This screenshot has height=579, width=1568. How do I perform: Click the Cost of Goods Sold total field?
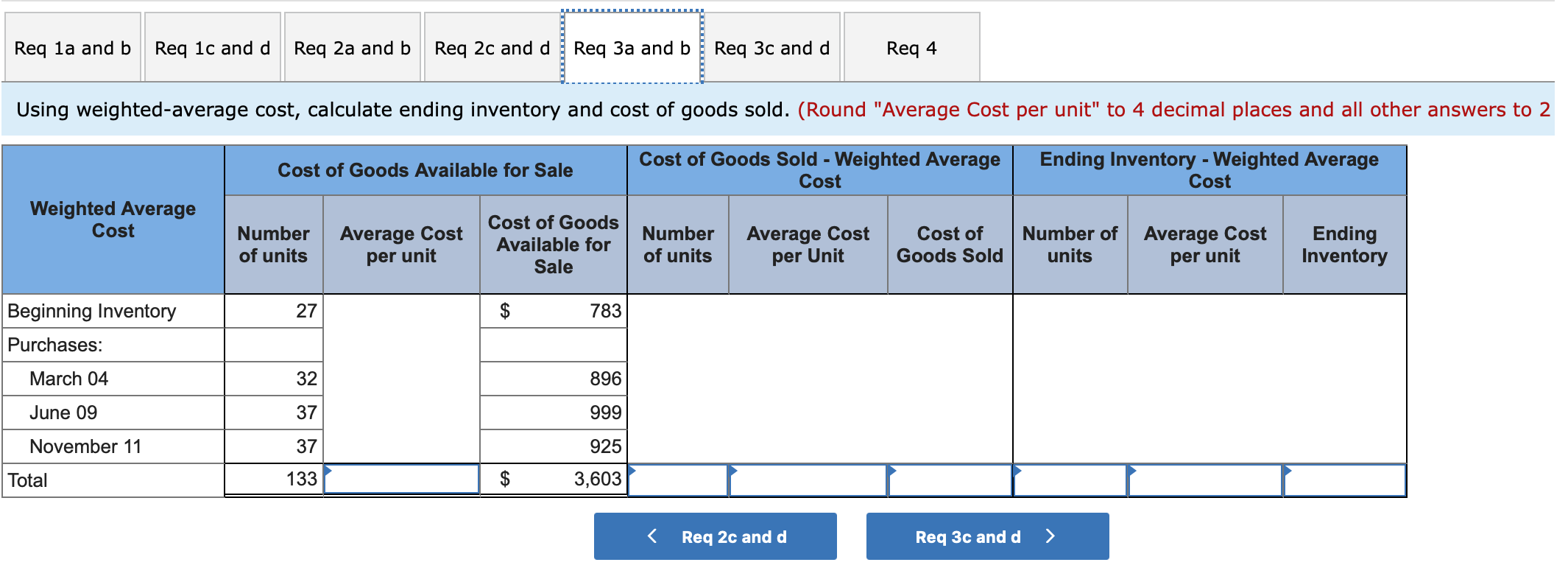(x=950, y=480)
